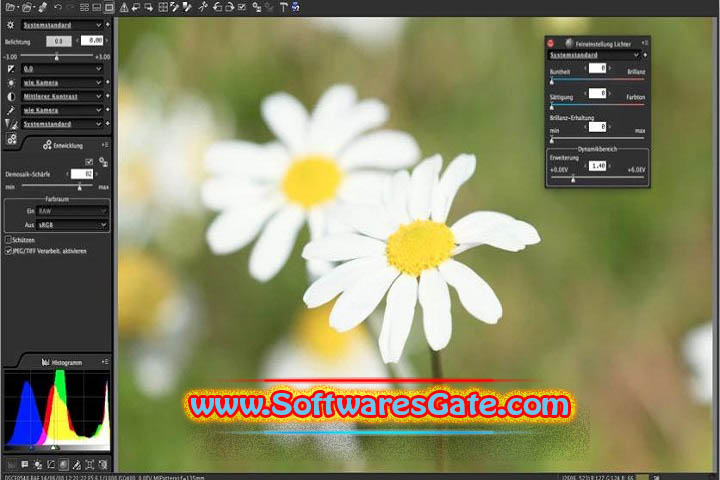Click the comment sub-control icon
The image size is (720, 480).
point(25,465)
